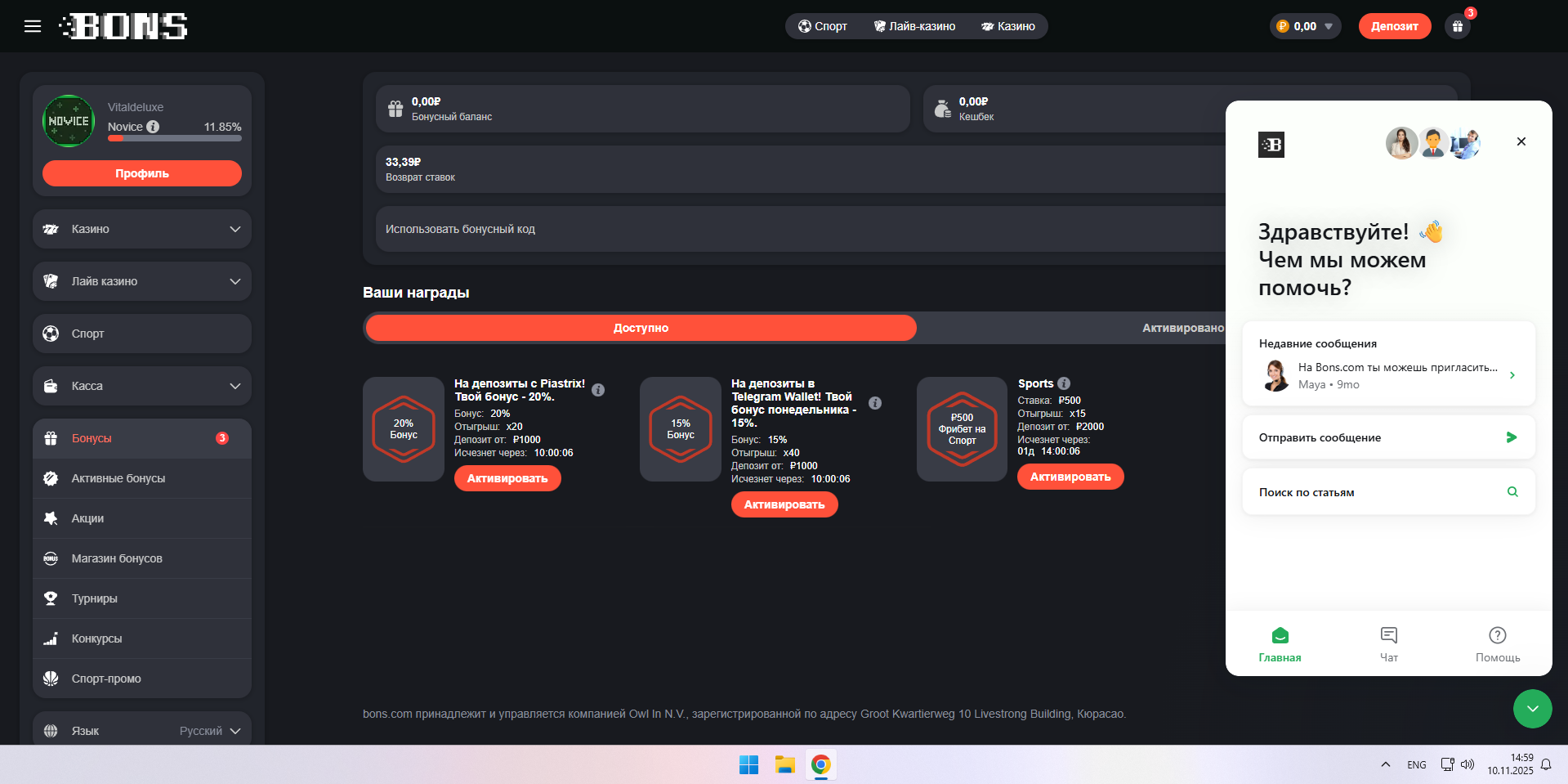This screenshot has height=784, width=1568.
Task: Activate the ₽500 Sports freebet reward
Action: [x=1070, y=477]
